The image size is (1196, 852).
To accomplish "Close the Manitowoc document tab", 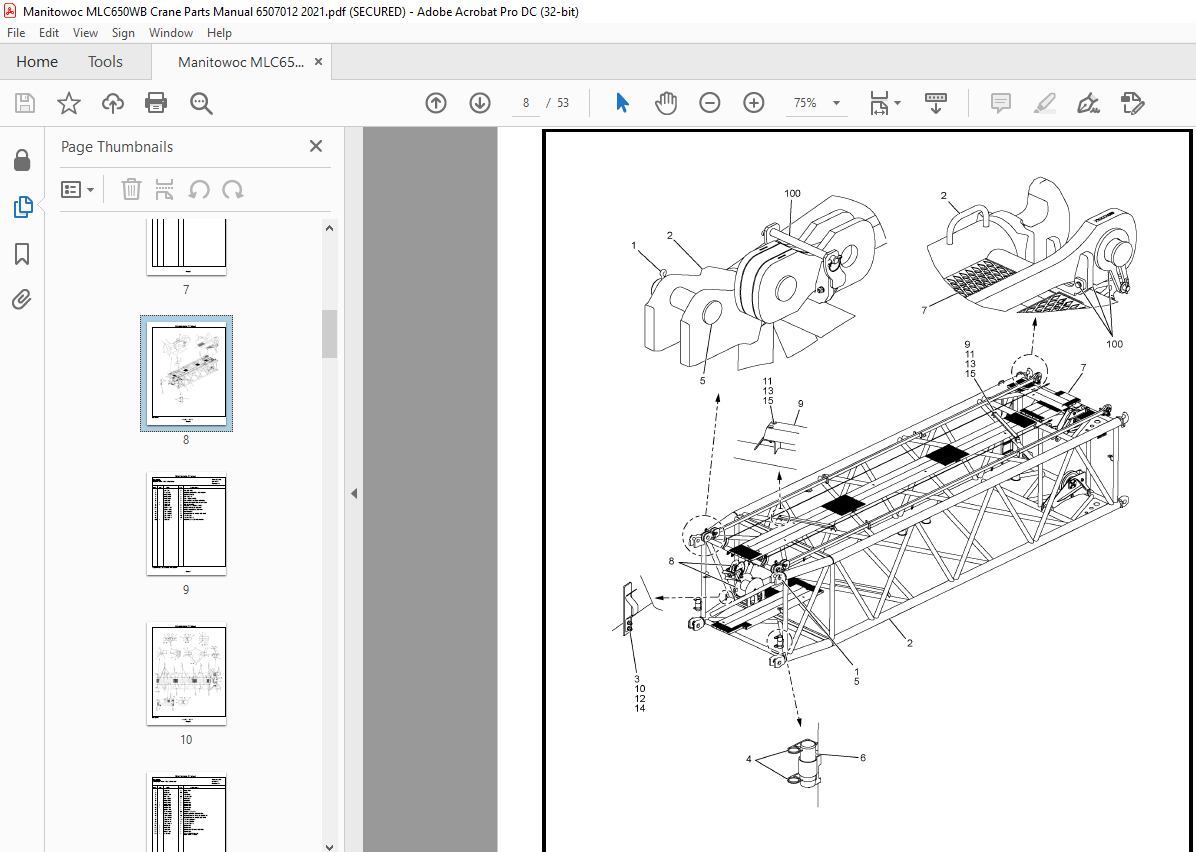I will (x=318, y=62).
